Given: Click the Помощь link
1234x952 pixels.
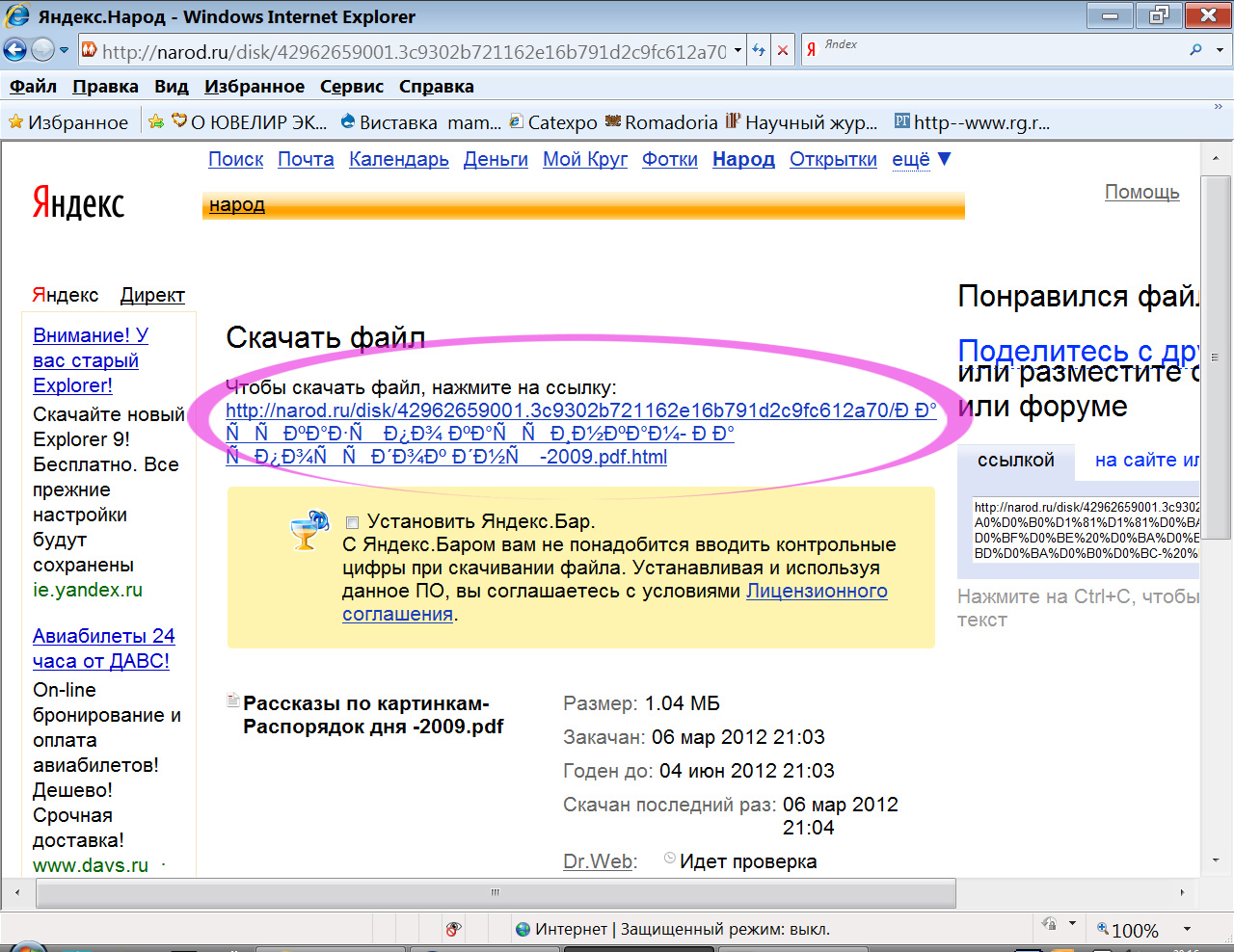Looking at the screenshot, I should click(1141, 192).
